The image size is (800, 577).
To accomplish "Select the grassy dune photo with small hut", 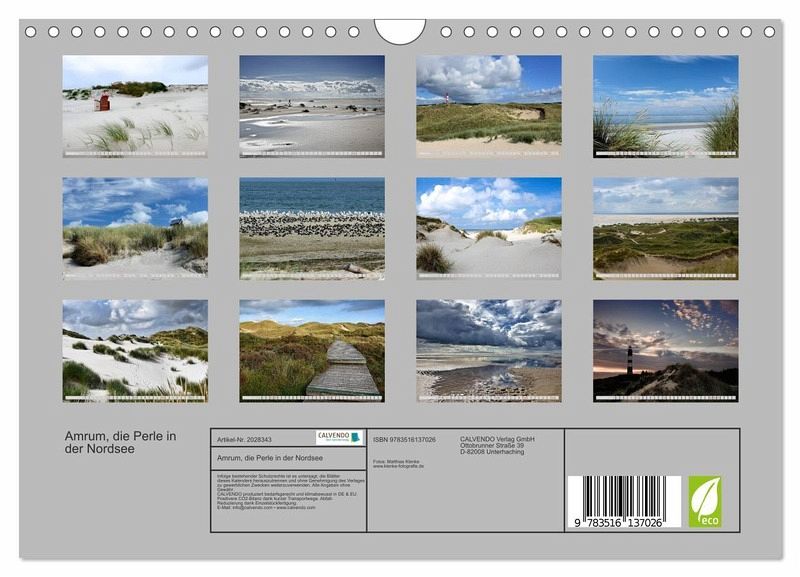I will click(x=135, y=228).
